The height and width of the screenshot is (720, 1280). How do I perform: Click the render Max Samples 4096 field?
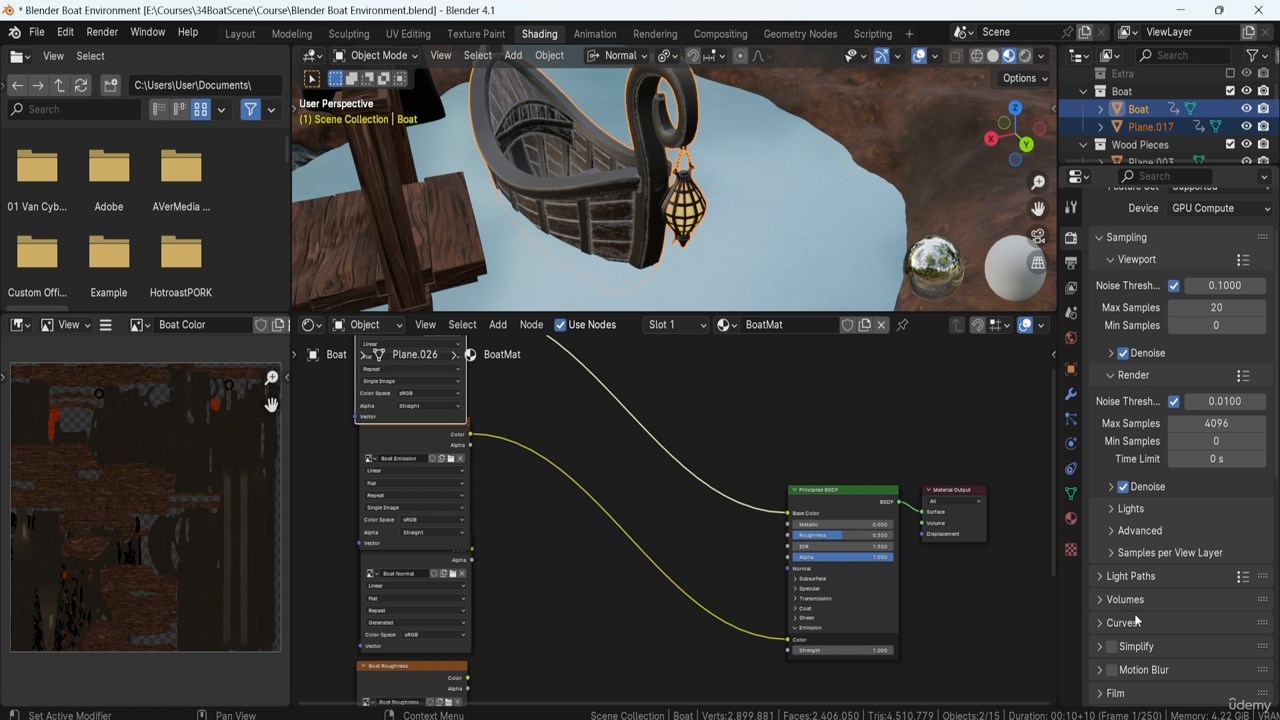(1216, 424)
